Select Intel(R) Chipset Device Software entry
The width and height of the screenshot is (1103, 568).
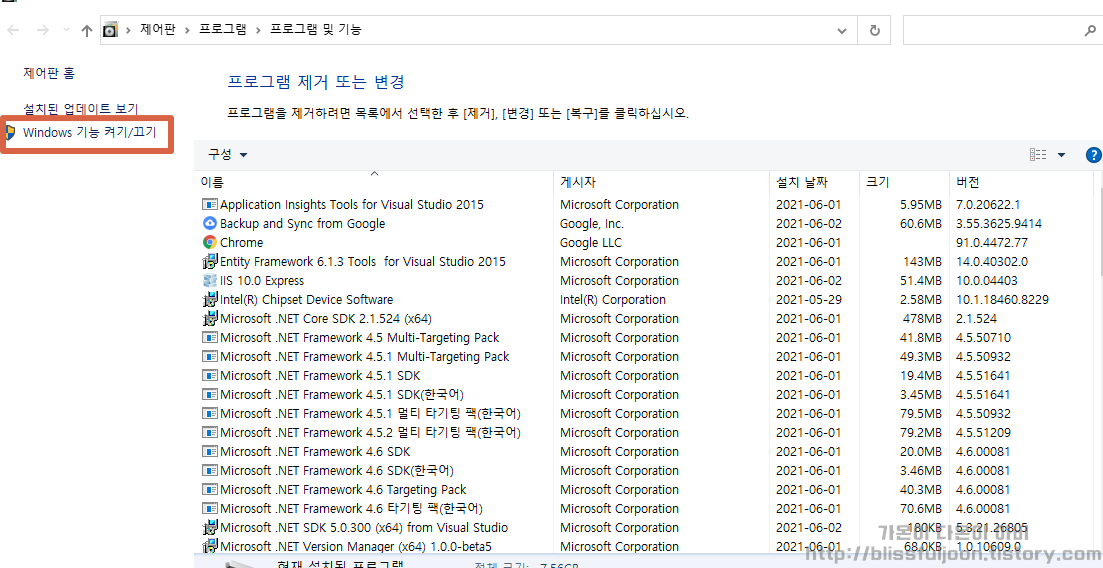tap(307, 300)
